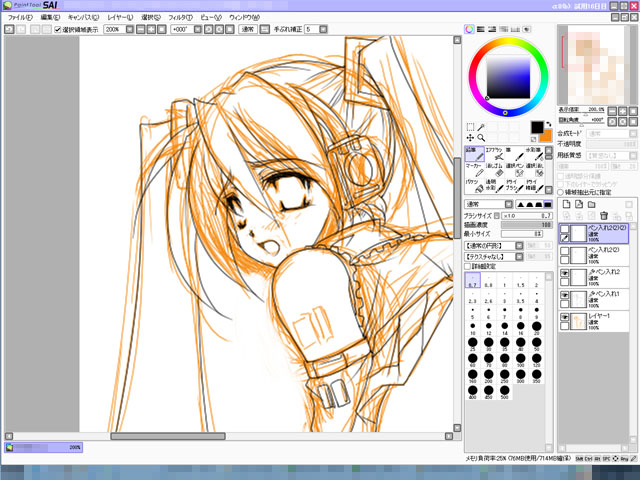Viewport: 640px width, 480px height.
Task: Select the 水彩筆 watercolor brush tool
Action: click(x=534, y=154)
